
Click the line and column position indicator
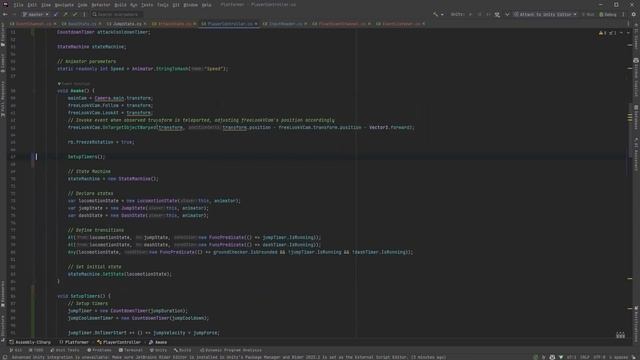coord(571,357)
